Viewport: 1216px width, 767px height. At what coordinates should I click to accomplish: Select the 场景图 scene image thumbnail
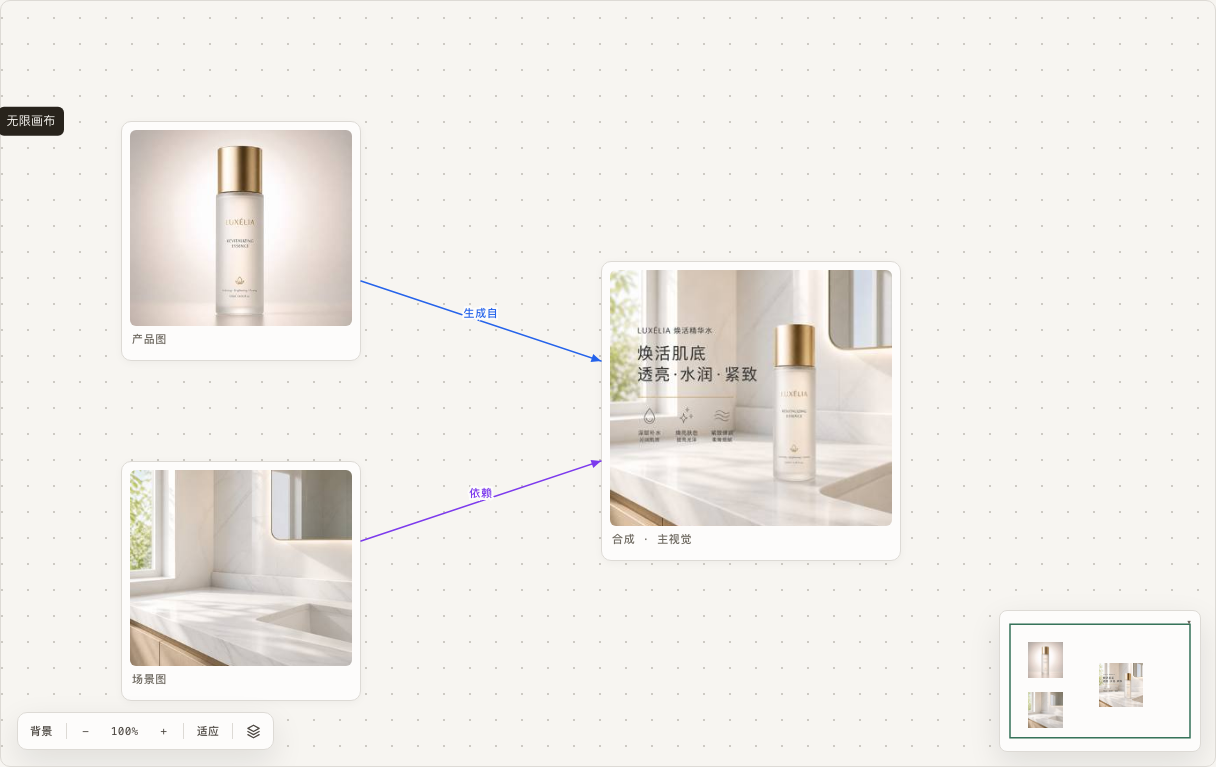pos(241,568)
